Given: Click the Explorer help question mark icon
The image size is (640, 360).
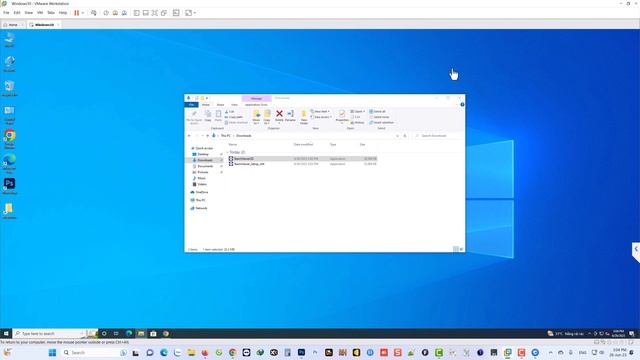Looking at the screenshot, I should coord(462,105).
